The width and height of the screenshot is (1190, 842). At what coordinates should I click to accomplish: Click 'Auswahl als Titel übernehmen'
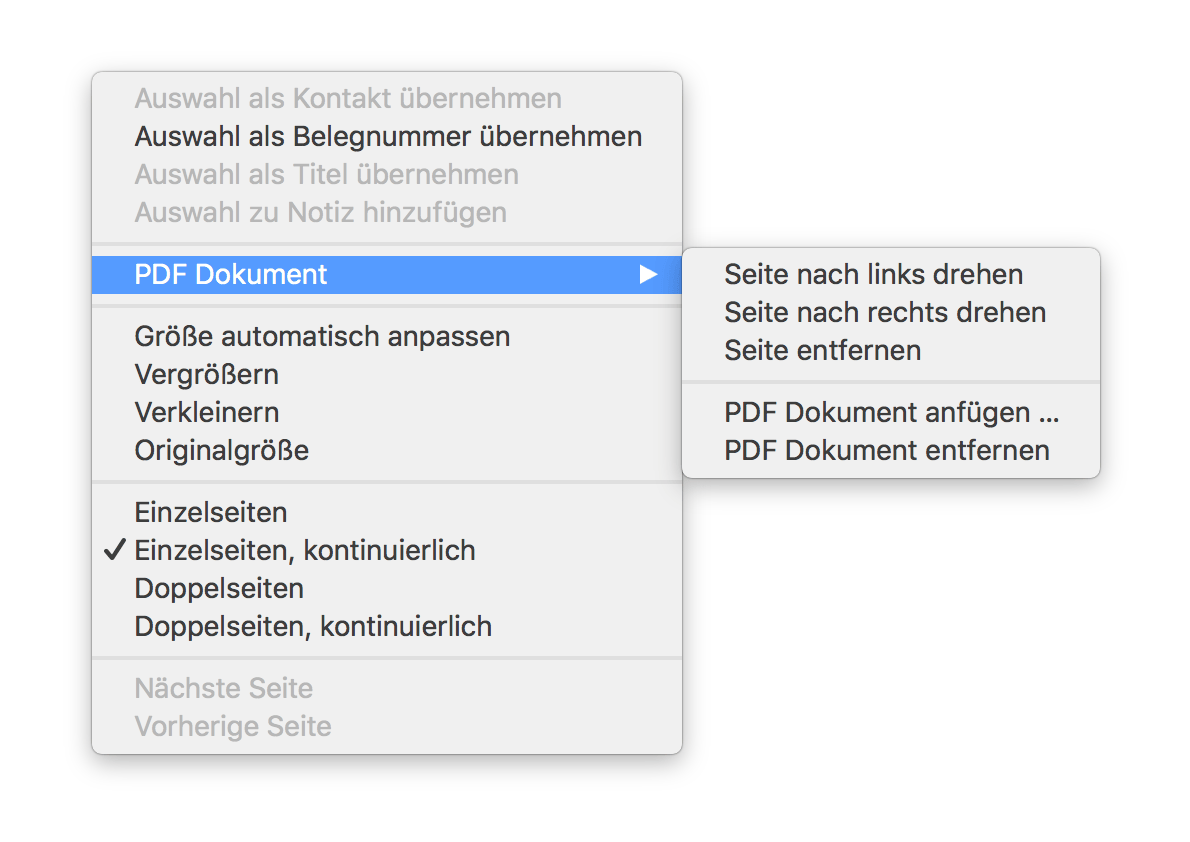tap(327, 174)
